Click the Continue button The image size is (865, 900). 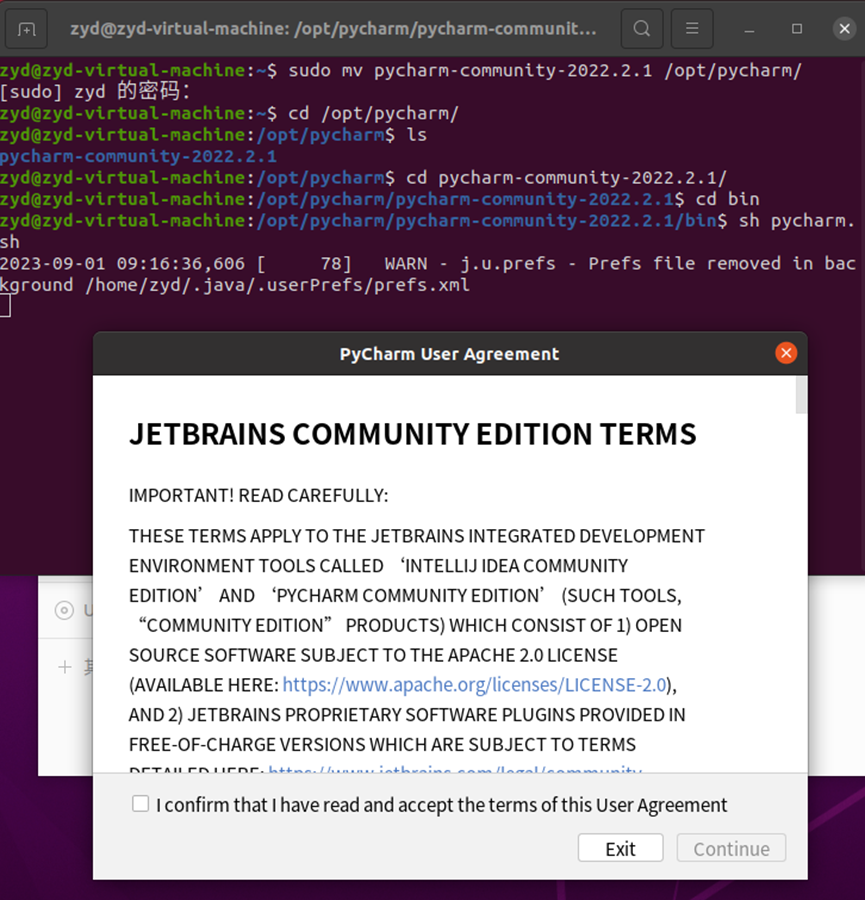[x=730, y=847]
